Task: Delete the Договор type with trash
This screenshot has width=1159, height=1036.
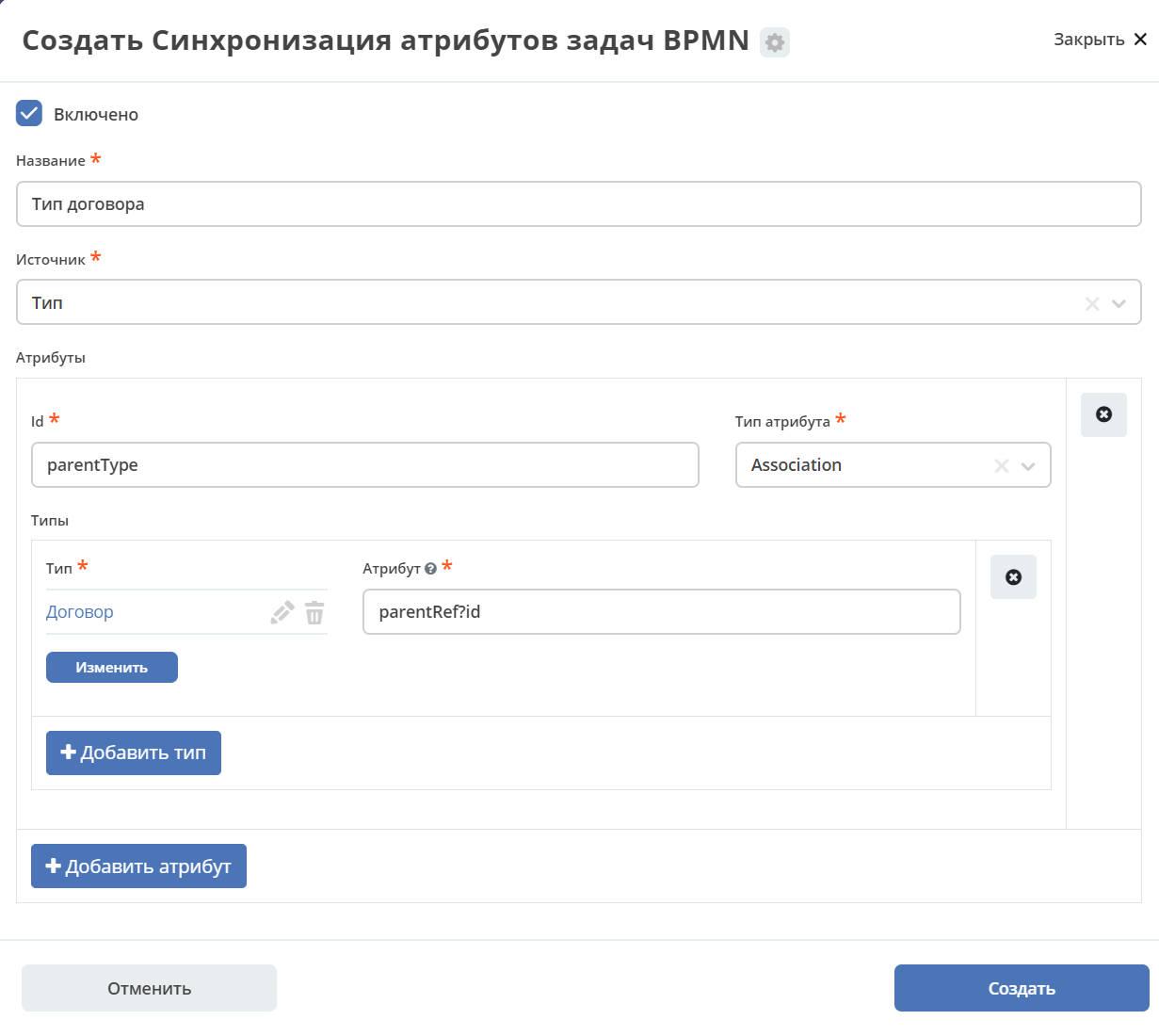Action: point(314,612)
